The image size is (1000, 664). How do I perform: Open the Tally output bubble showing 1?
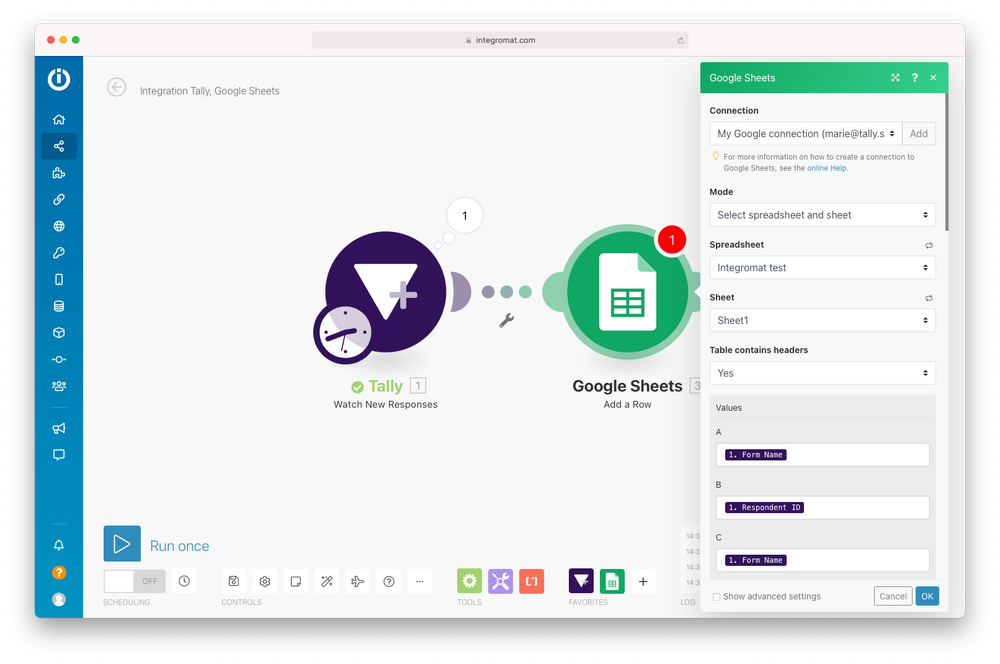click(x=464, y=216)
